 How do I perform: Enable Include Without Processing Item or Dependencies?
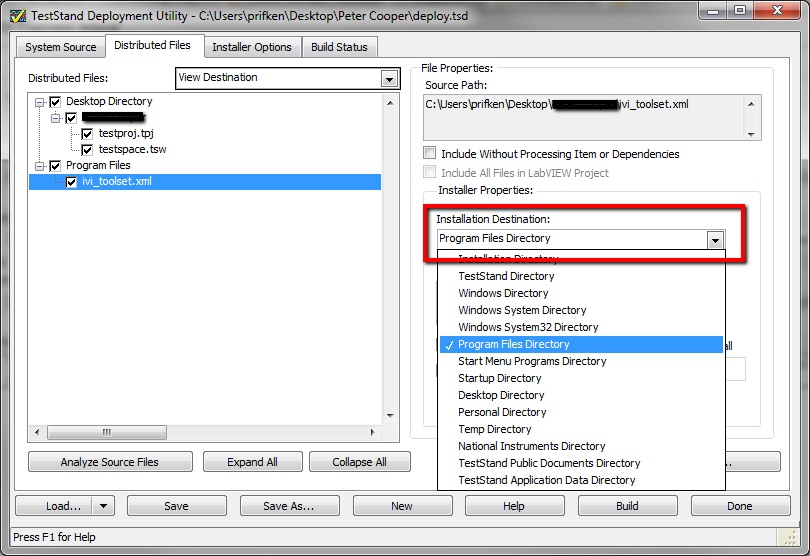tap(429, 153)
